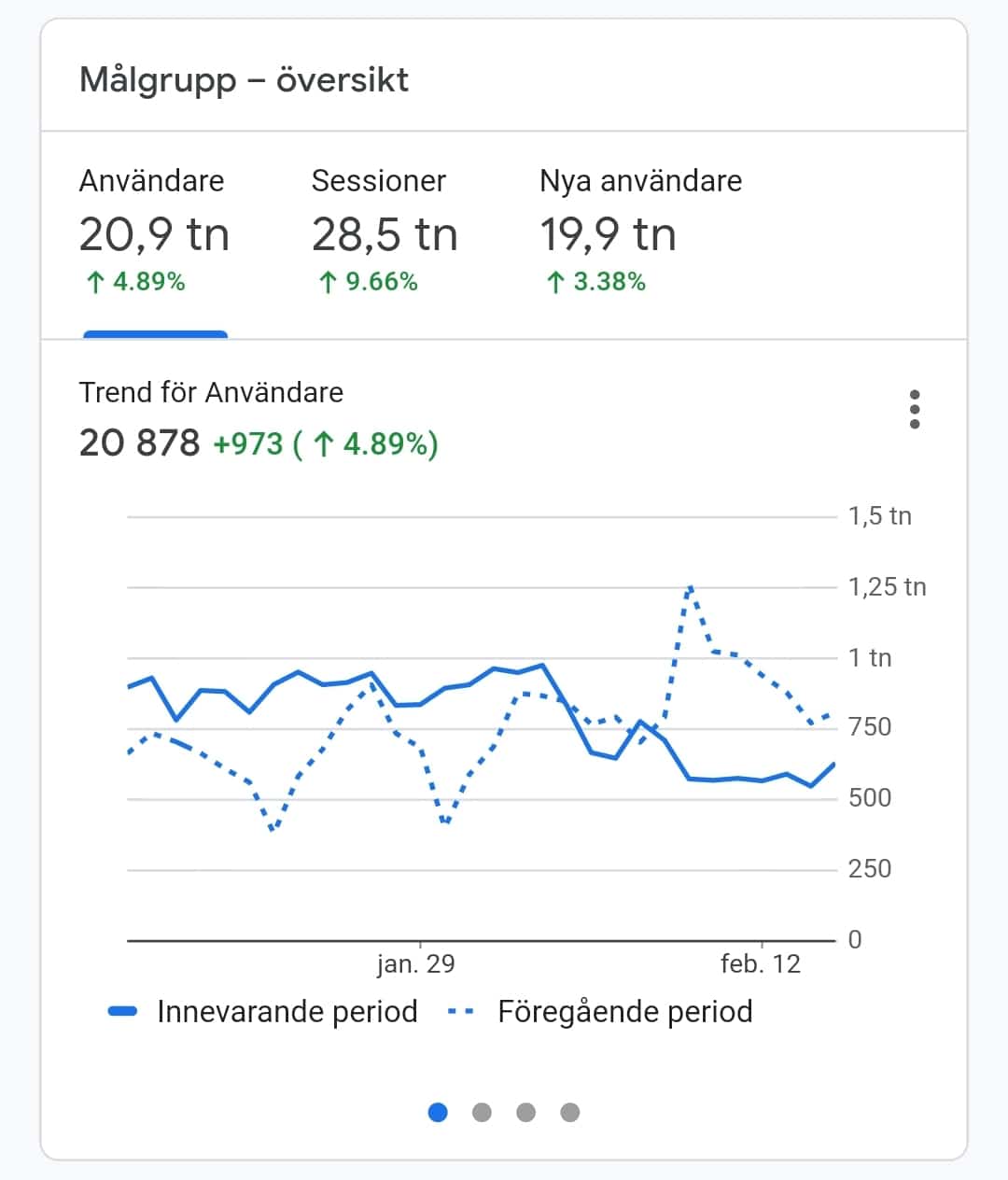Click the Föregående period dotted legend swatch
Viewport: 1008px width, 1180px height.
[461, 1012]
